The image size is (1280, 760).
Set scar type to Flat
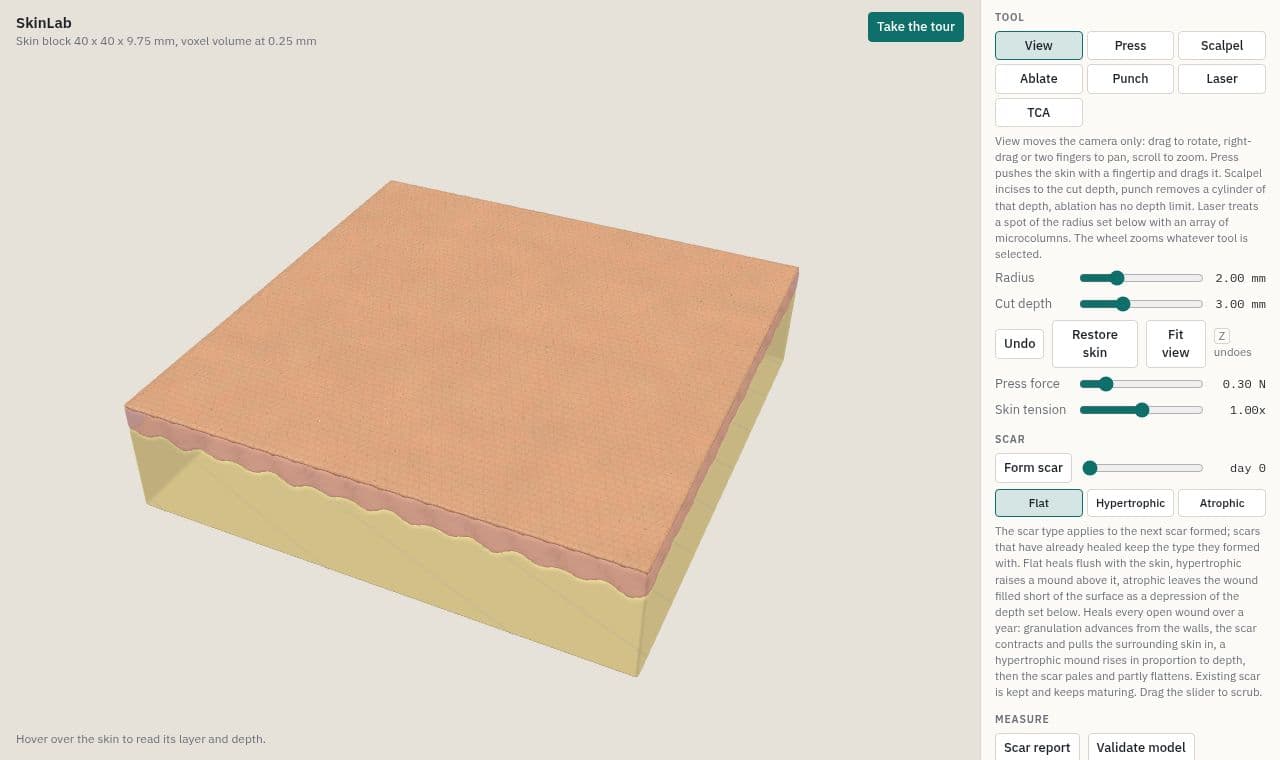[x=1038, y=503]
